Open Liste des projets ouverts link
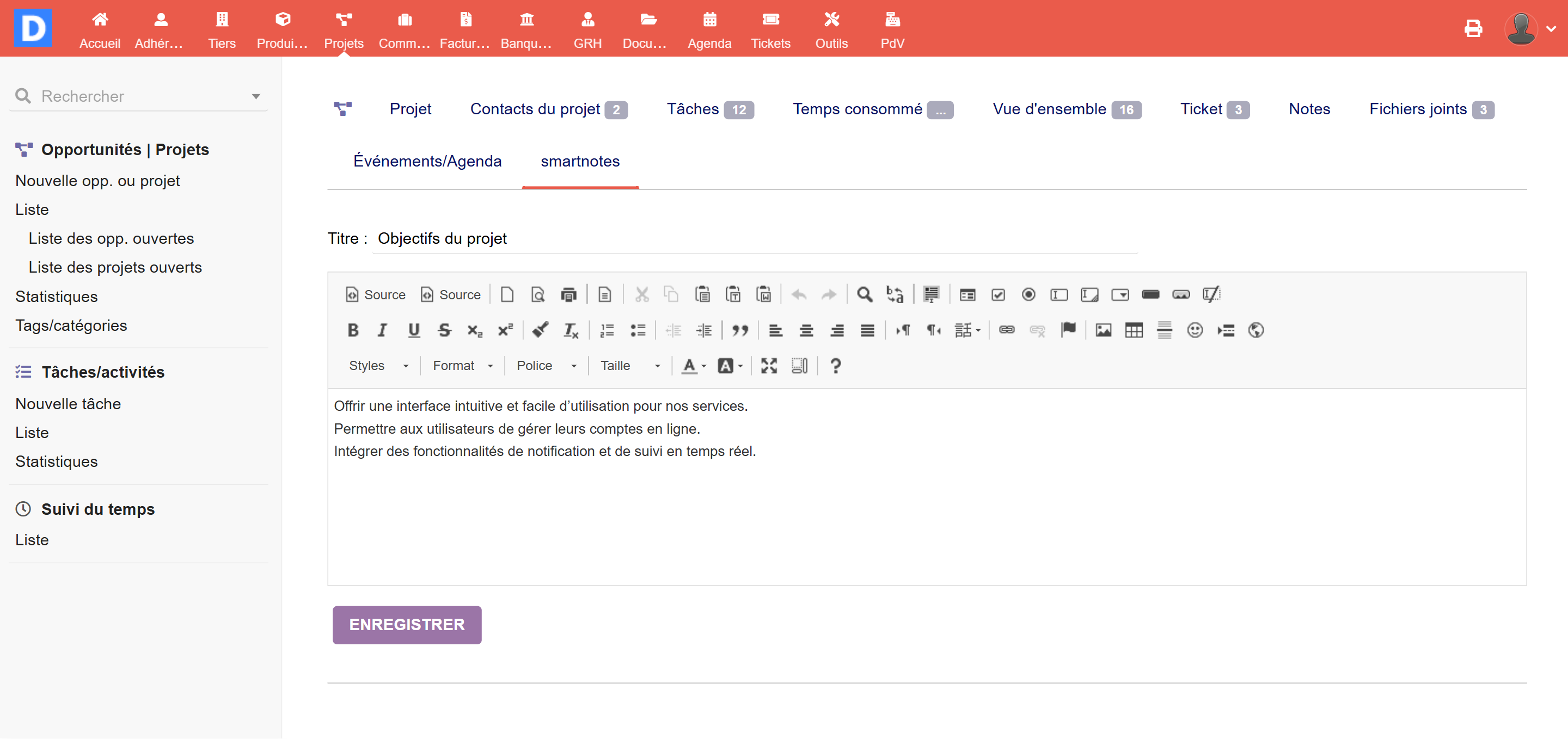The image size is (1568, 739). click(x=115, y=267)
